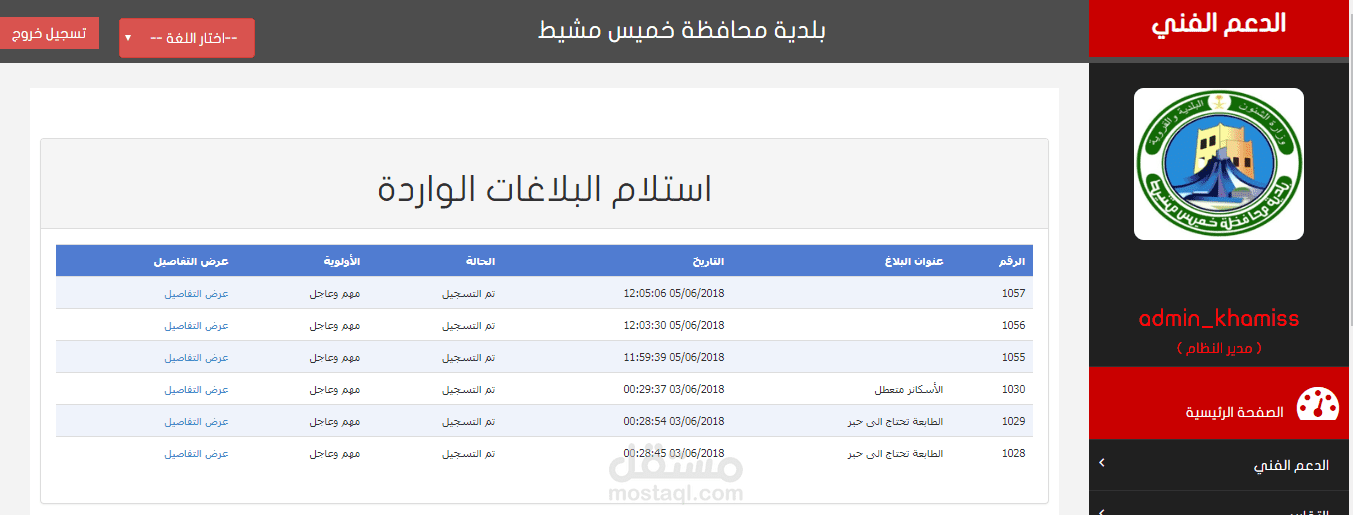Click report 1028 title الطابعة تحتاج الى حبر
The image size is (1353, 515).
coord(895,454)
